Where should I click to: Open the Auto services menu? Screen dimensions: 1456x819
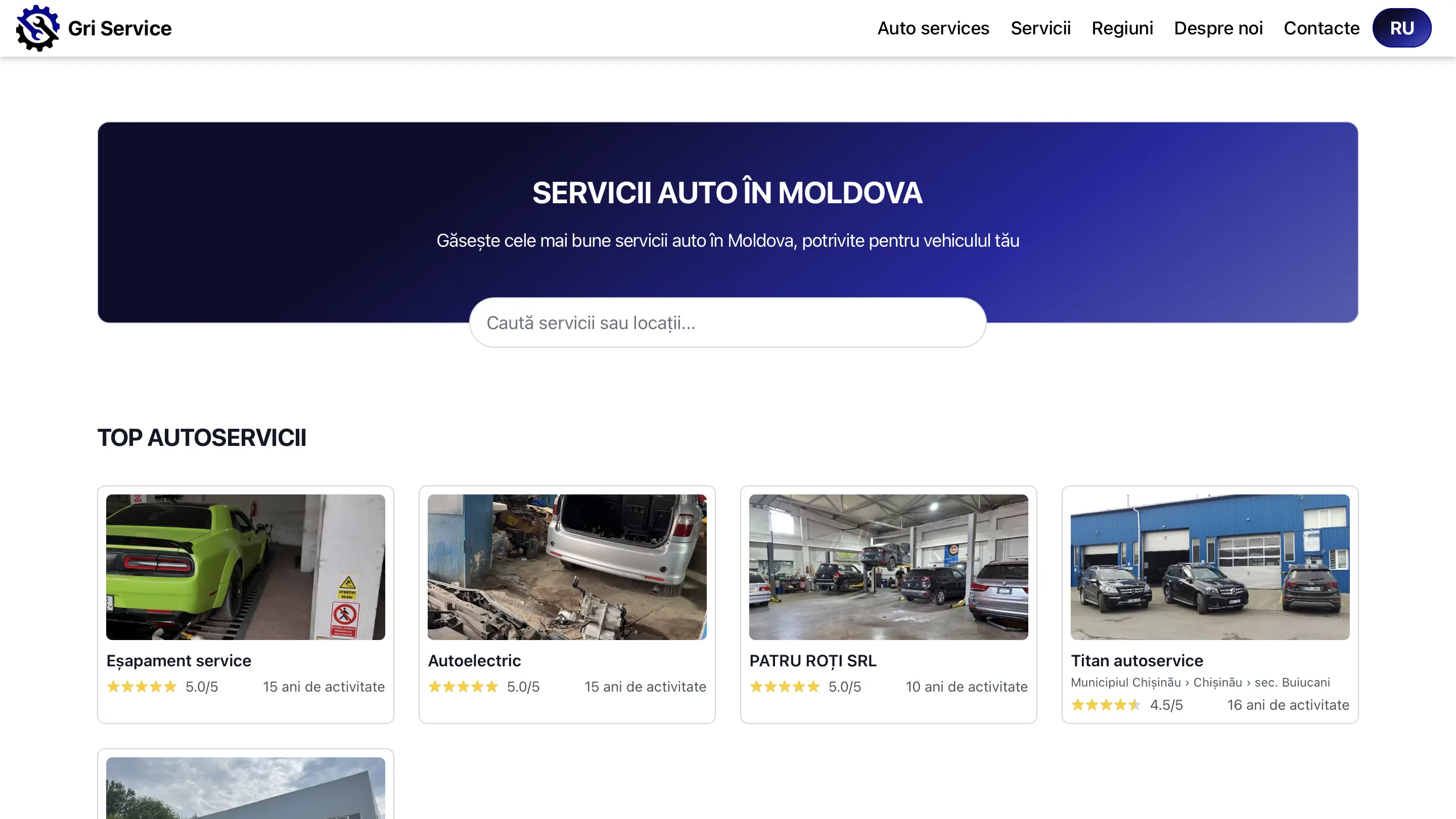point(933,28)
